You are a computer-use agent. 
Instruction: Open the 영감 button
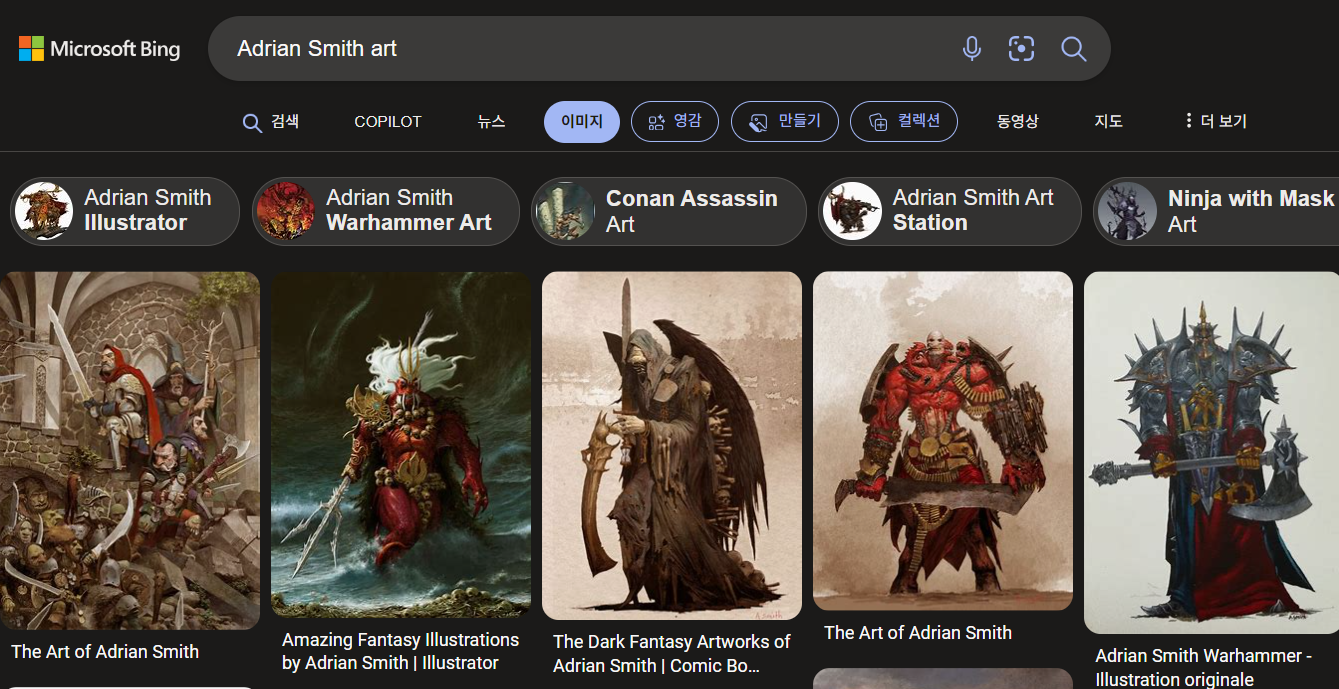pos(675,122)
